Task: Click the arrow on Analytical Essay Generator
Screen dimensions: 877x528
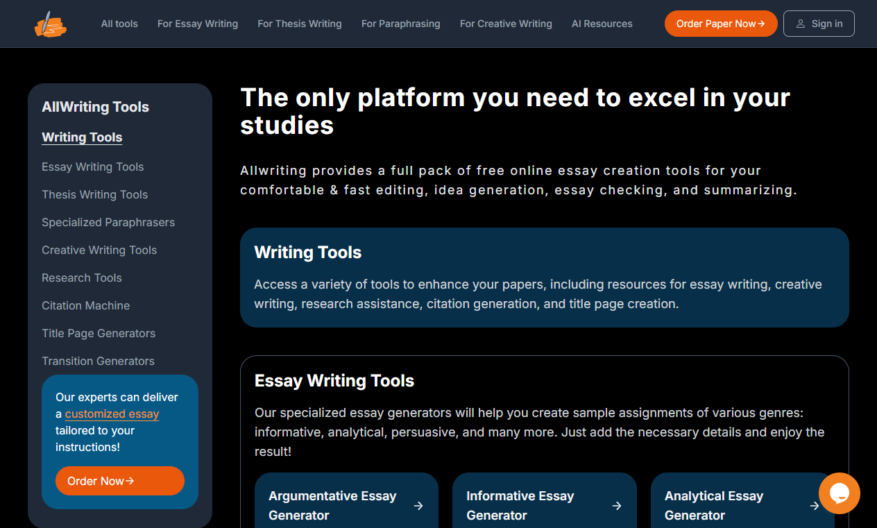Action: 814,506
